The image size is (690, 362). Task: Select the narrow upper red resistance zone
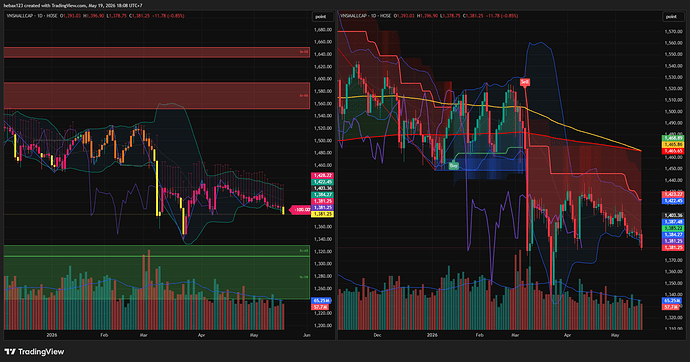(157, 52)
